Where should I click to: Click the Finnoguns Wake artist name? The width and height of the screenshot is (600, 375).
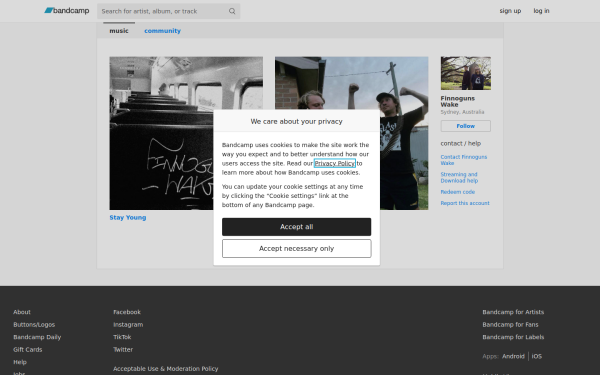[x=457, y=101]
